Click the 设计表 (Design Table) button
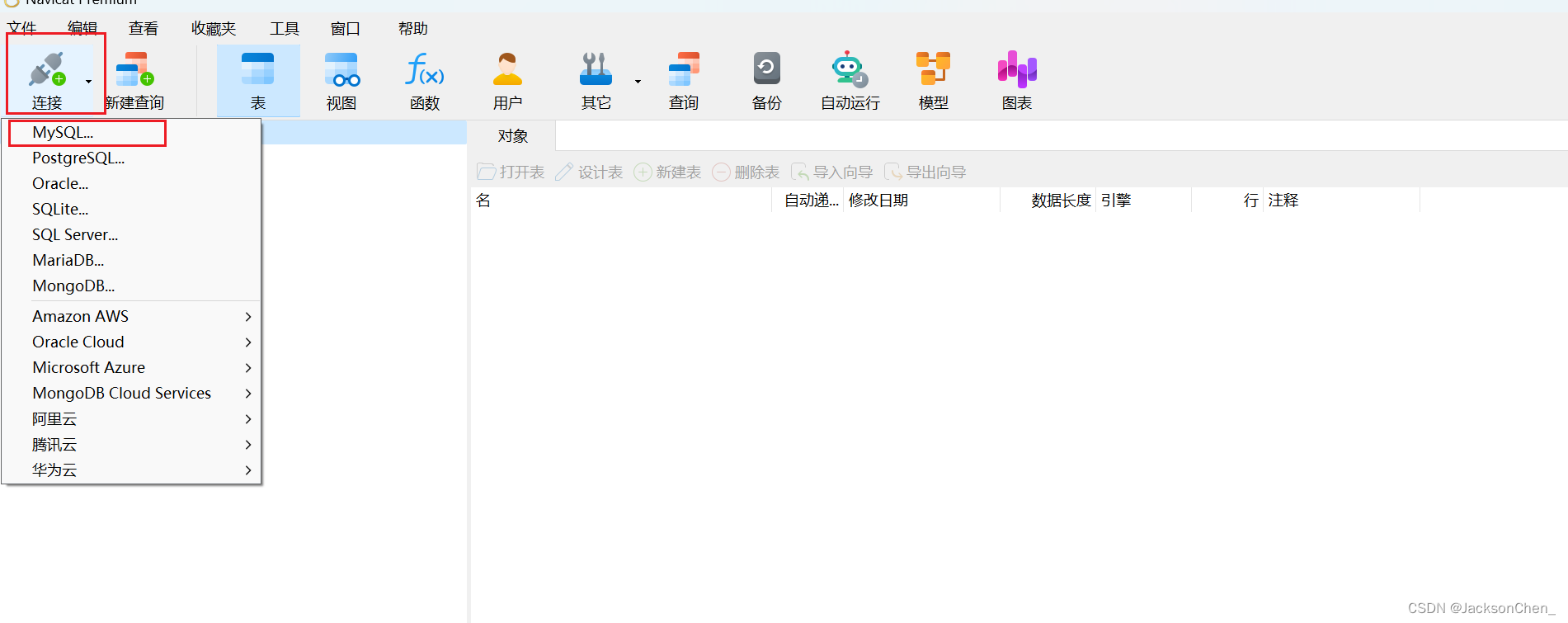Image resolution: width=1568 pixels, height=623 pixels. [x=589, y=172]
